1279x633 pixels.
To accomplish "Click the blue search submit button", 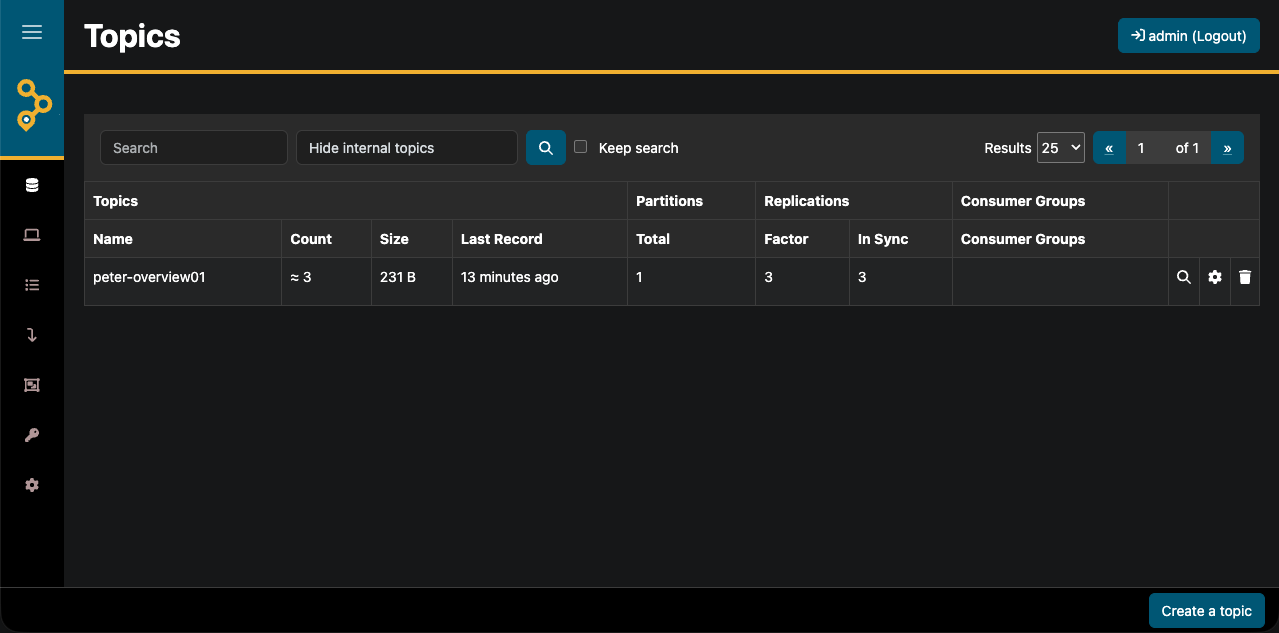I will pyautogui.click(x=545, y=148).
